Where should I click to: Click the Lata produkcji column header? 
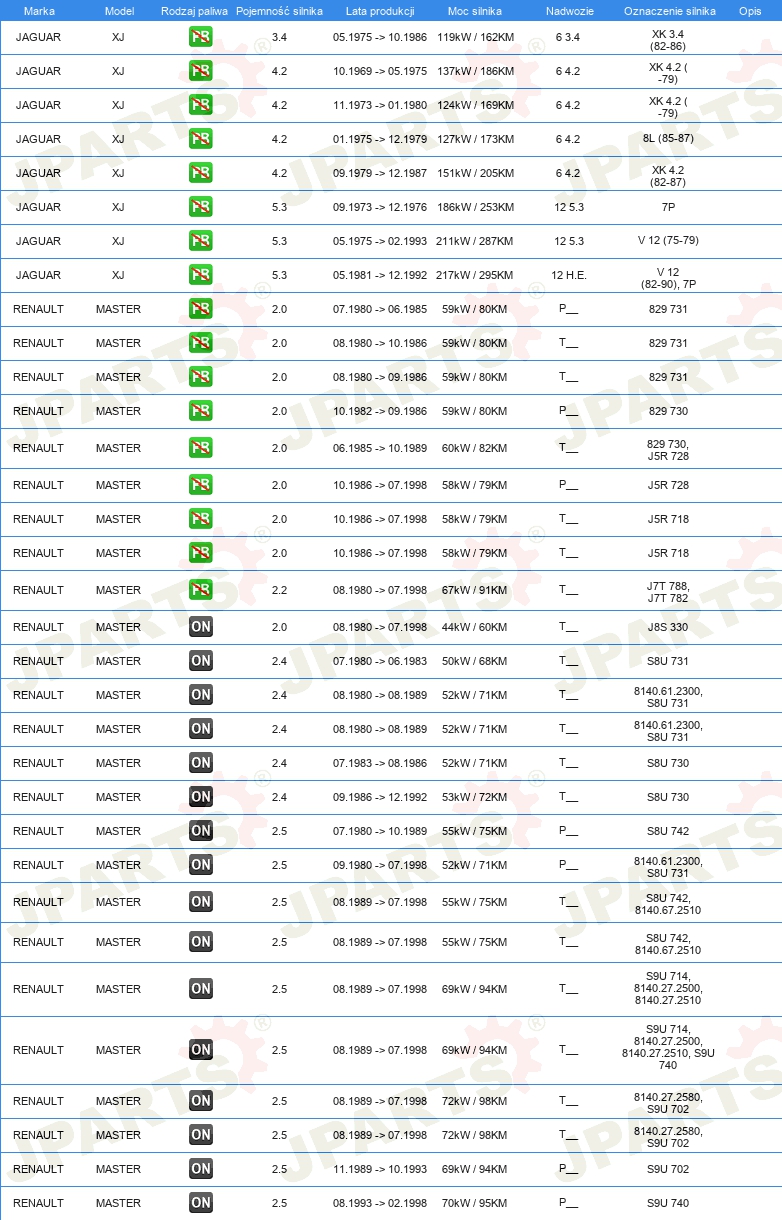(380, 11)
